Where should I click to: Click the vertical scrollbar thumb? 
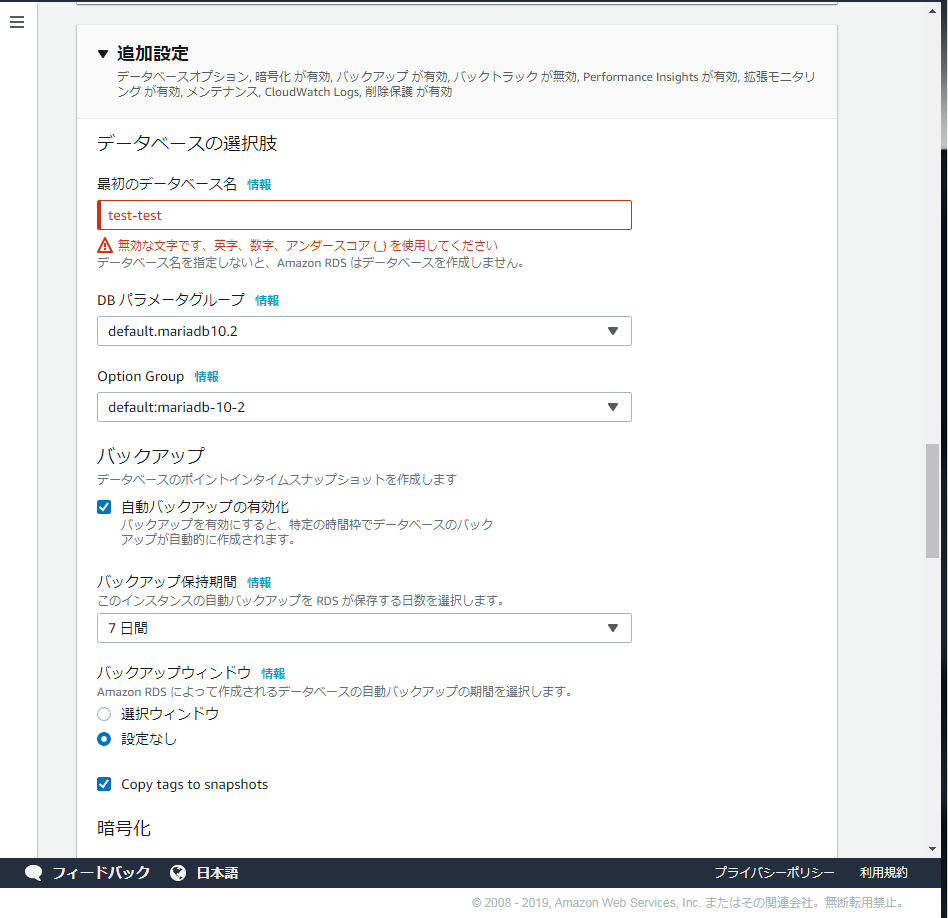pos(932,501)
